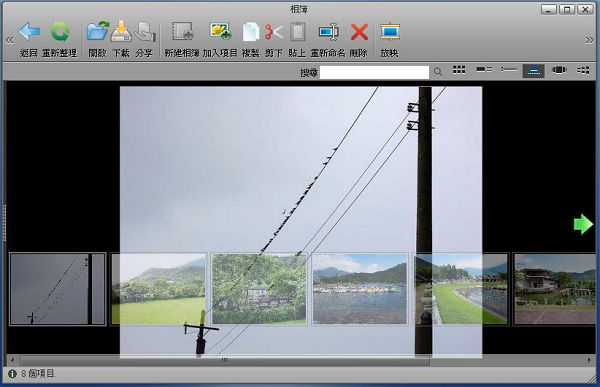Select the riverside lawn path thumbnail
600x387 pixels.
point(461,289)
